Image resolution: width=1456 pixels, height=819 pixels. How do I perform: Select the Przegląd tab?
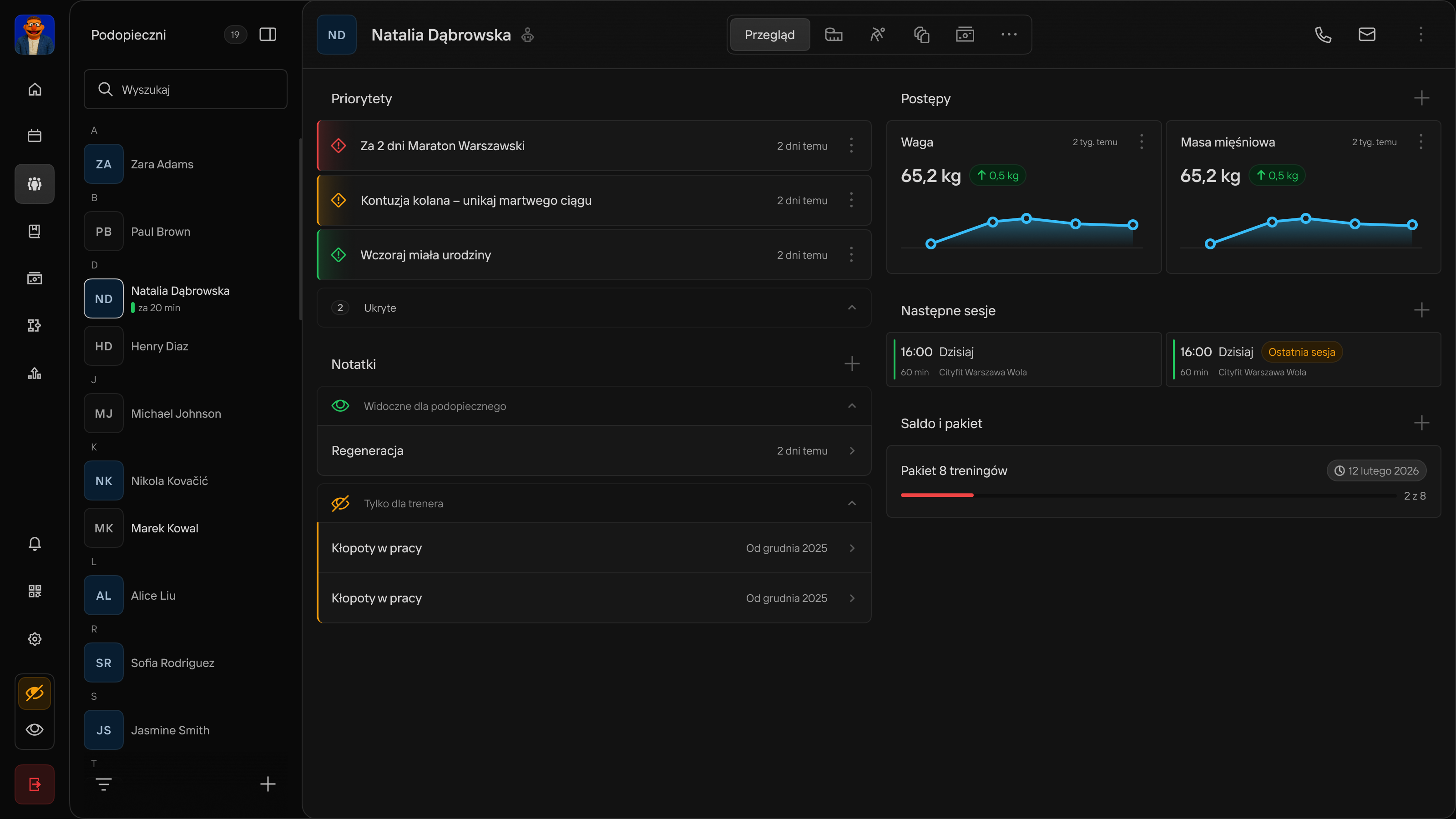769,35
